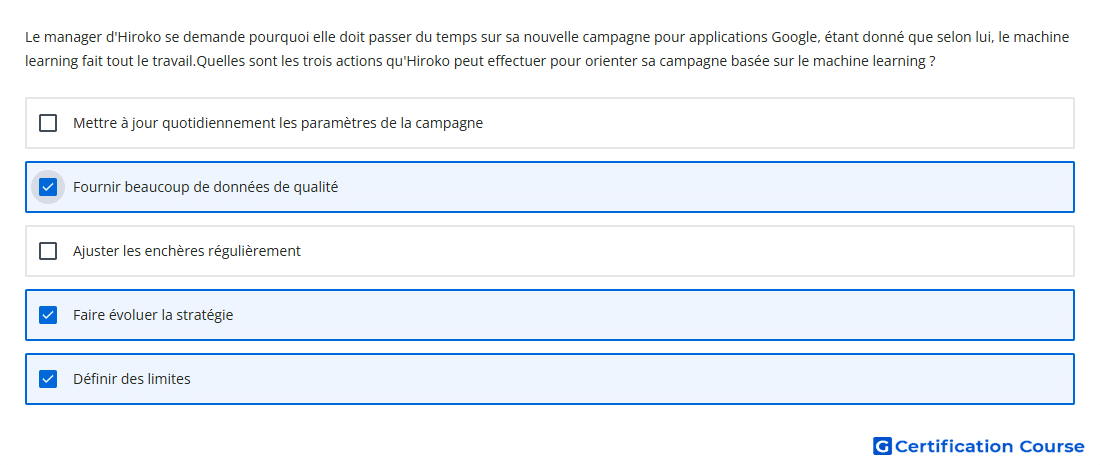Click the 'Mettre à jour quotidiennement les paramètres' label
This screenshot has height=465, width=1100.
click(x=278, y=123)
